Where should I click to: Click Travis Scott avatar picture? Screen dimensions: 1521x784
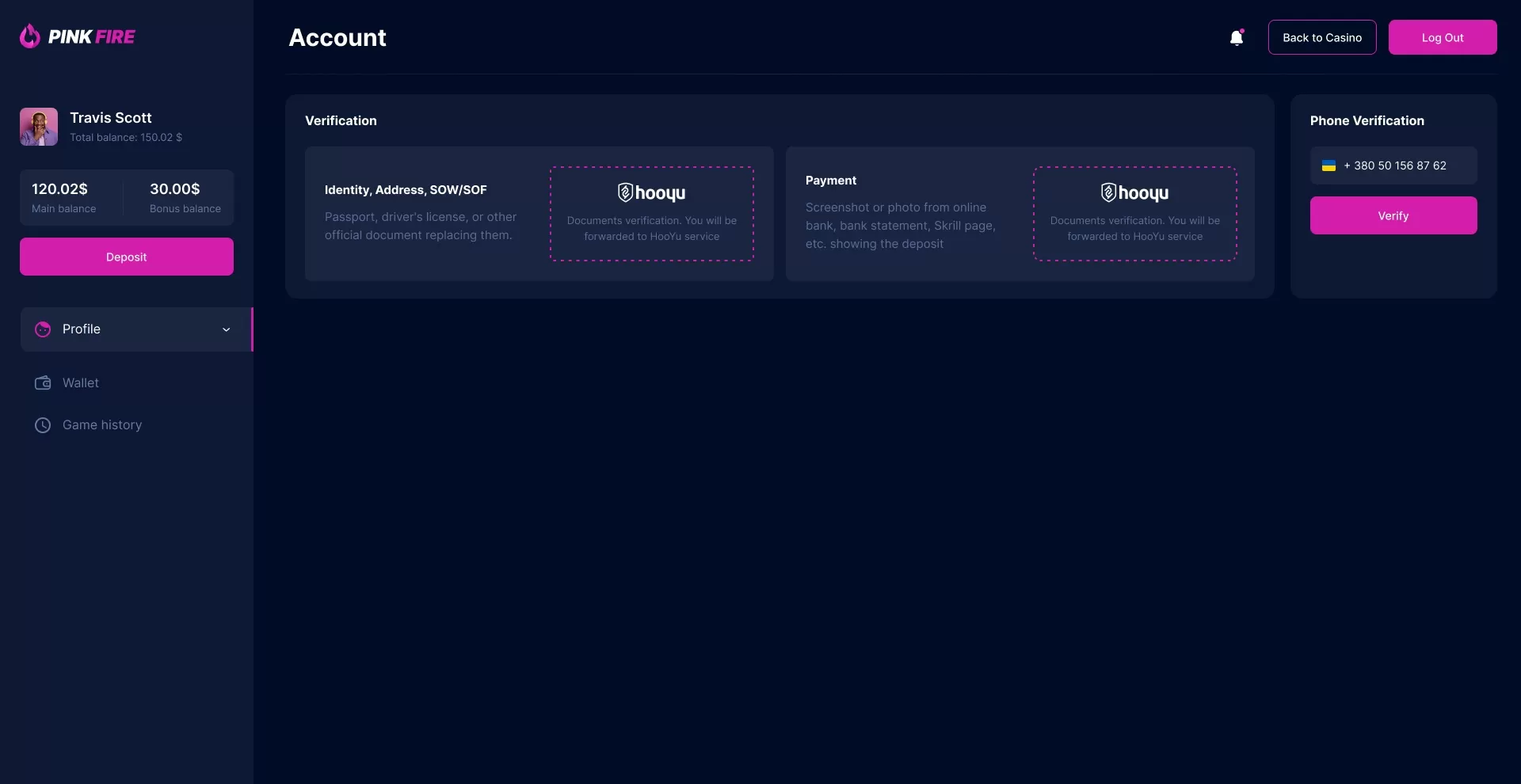pyautogui.click(x=39, y=127)
